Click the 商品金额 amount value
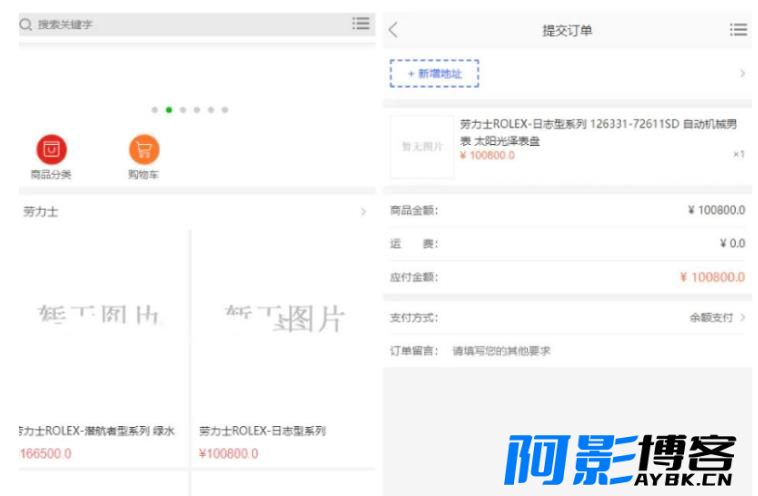This screenshot has height=496, width=758. tap(717, 210)
